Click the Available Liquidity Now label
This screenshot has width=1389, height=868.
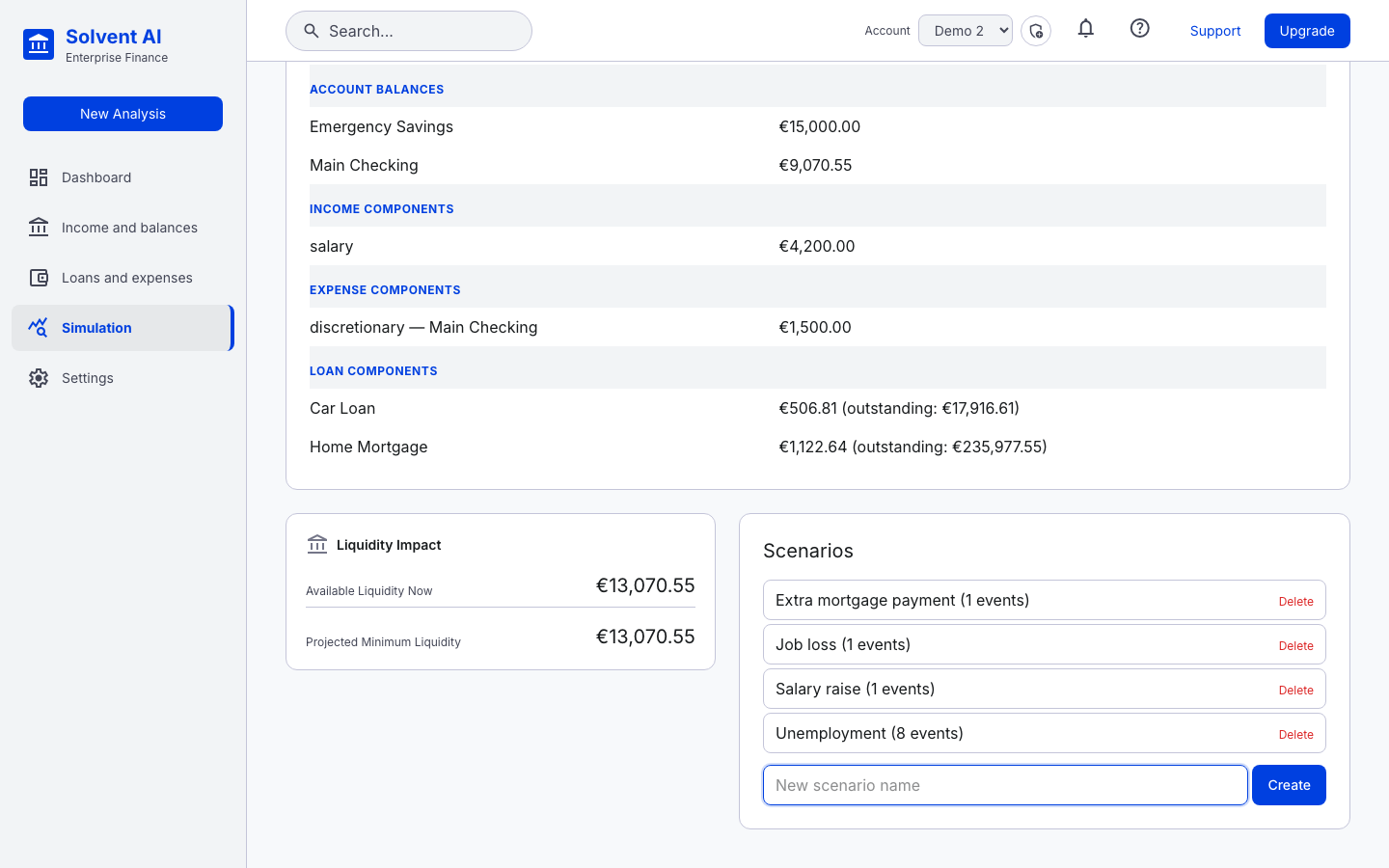pyautogui.click(x=368, y=591)
